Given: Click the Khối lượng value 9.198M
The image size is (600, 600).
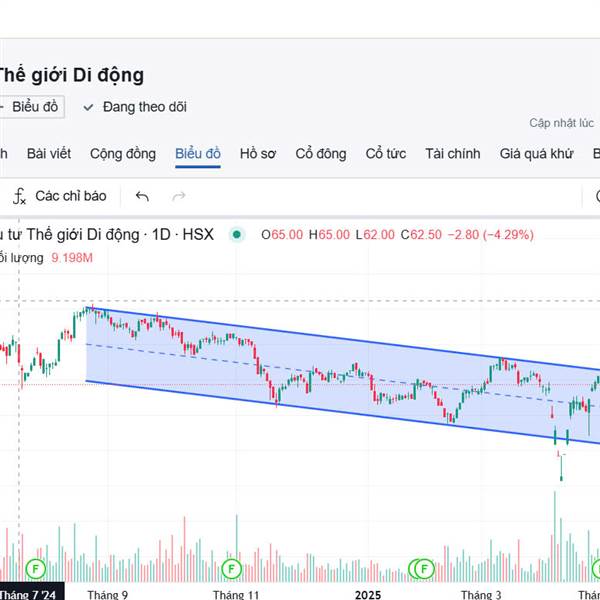Looking at the screenshot, I should click(x=72, y=258).
